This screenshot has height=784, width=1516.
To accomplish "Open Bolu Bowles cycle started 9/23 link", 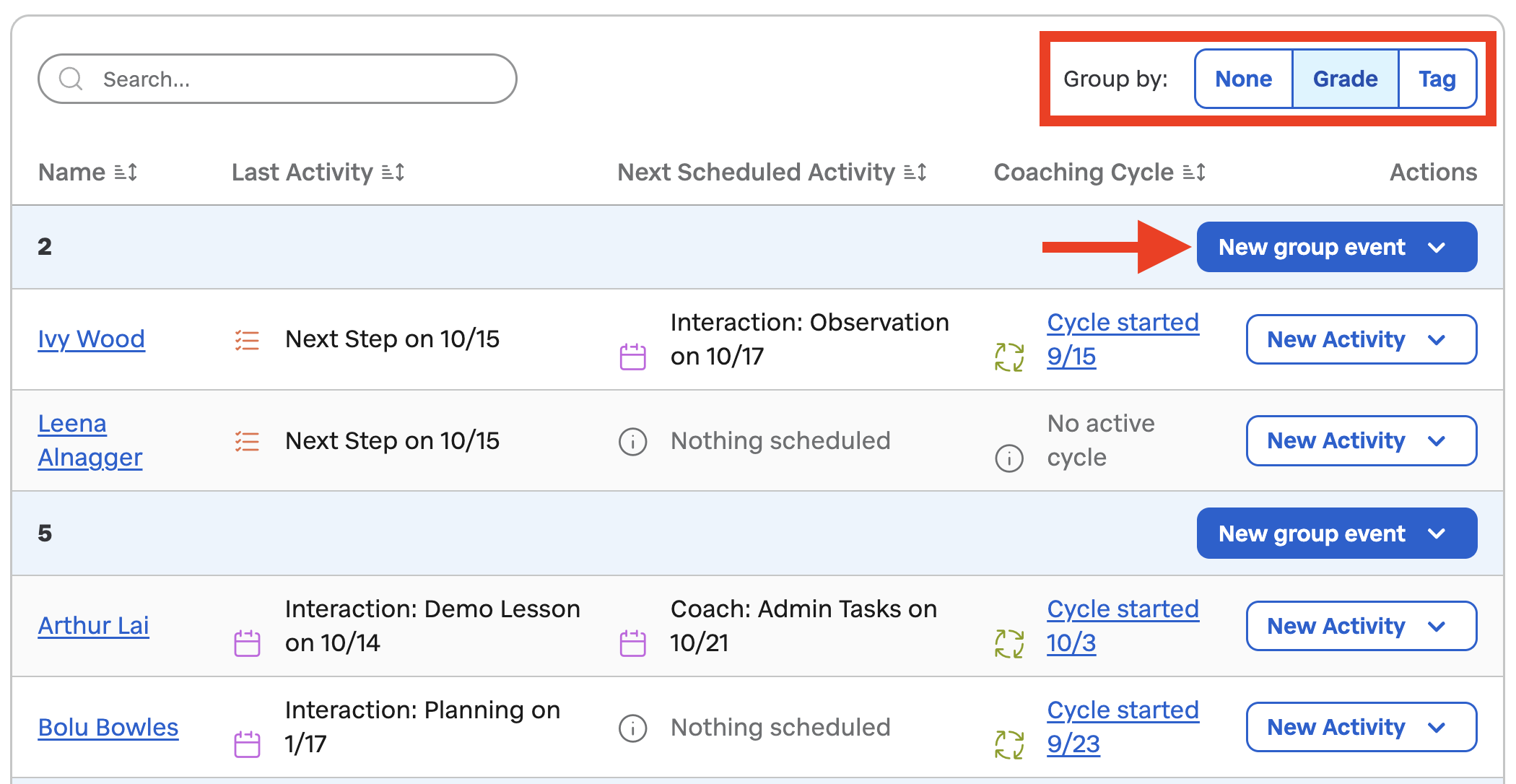I will click(x=1123, y=727).
